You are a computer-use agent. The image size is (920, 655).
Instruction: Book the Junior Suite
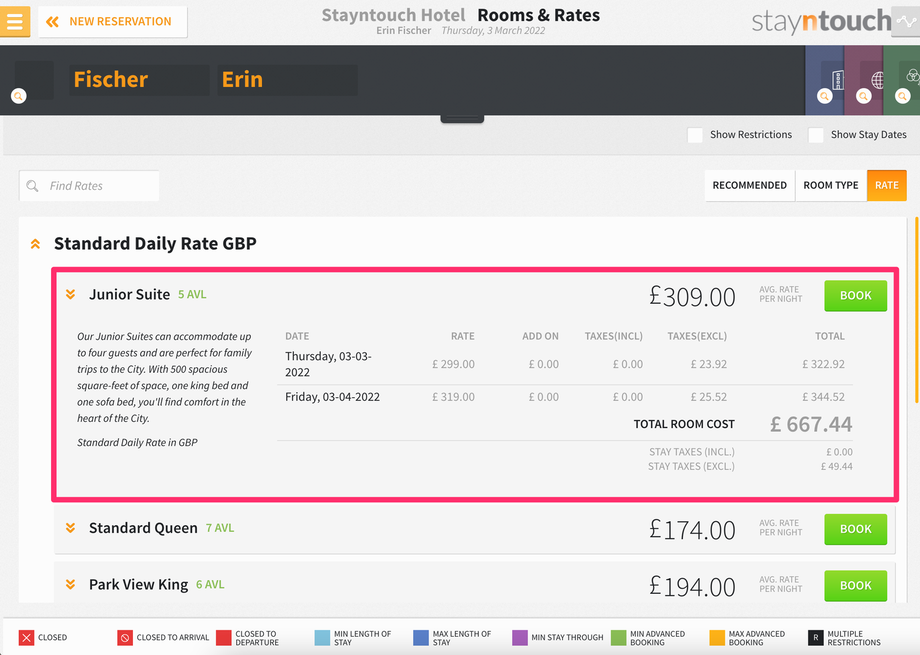coord(855,295)
